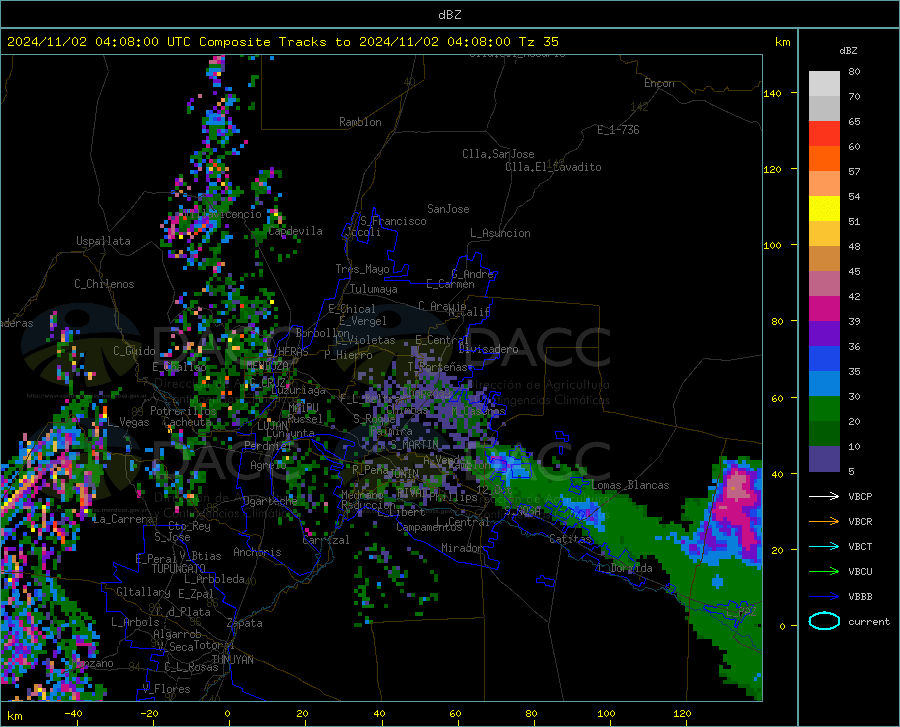Screen dimensions: 900x727
Task: Click the cyan 'current' ellipse symbol
Action: click(824, 621)
